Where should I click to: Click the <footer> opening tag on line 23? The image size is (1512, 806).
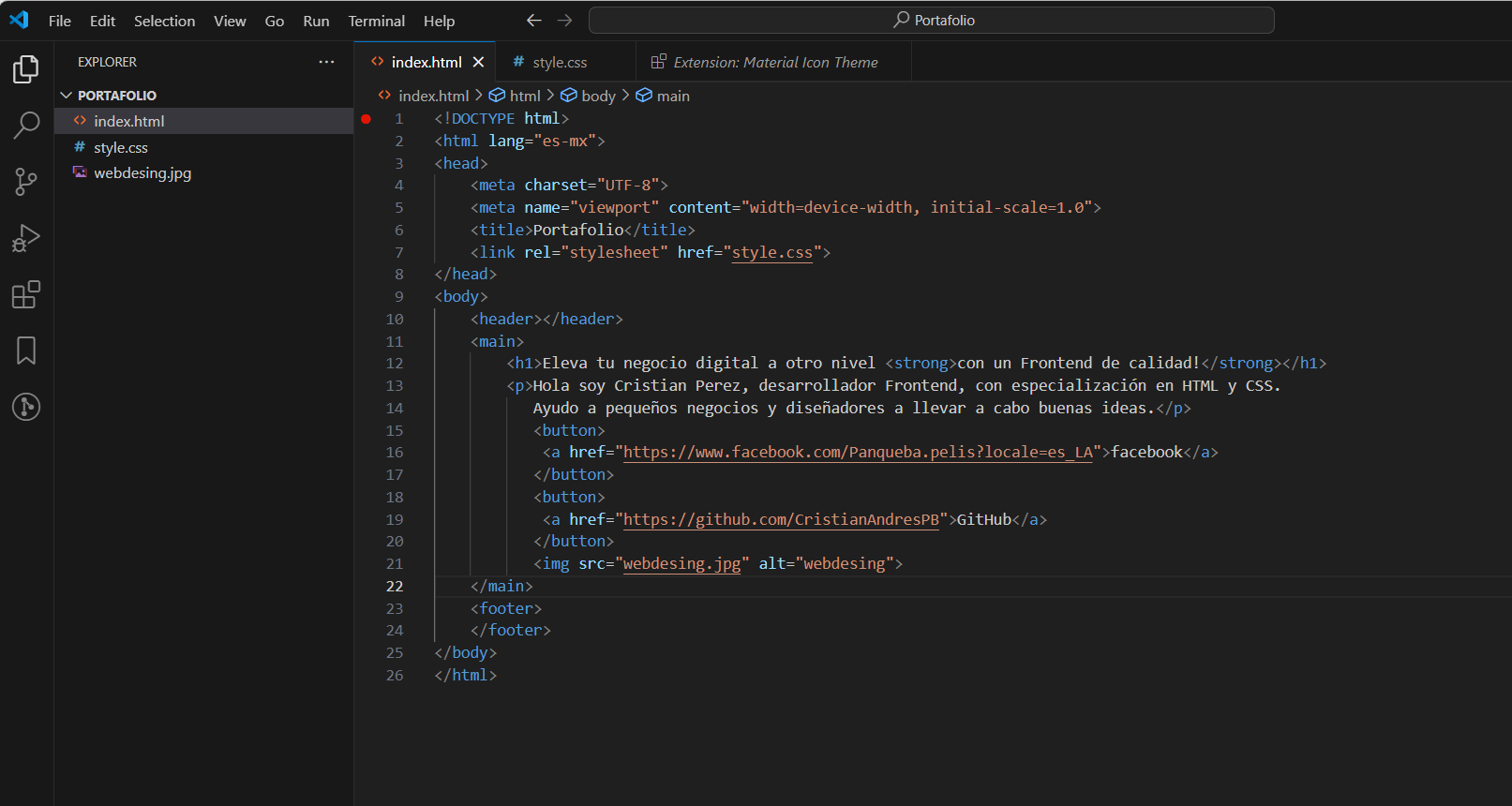(x=506, y=608)
